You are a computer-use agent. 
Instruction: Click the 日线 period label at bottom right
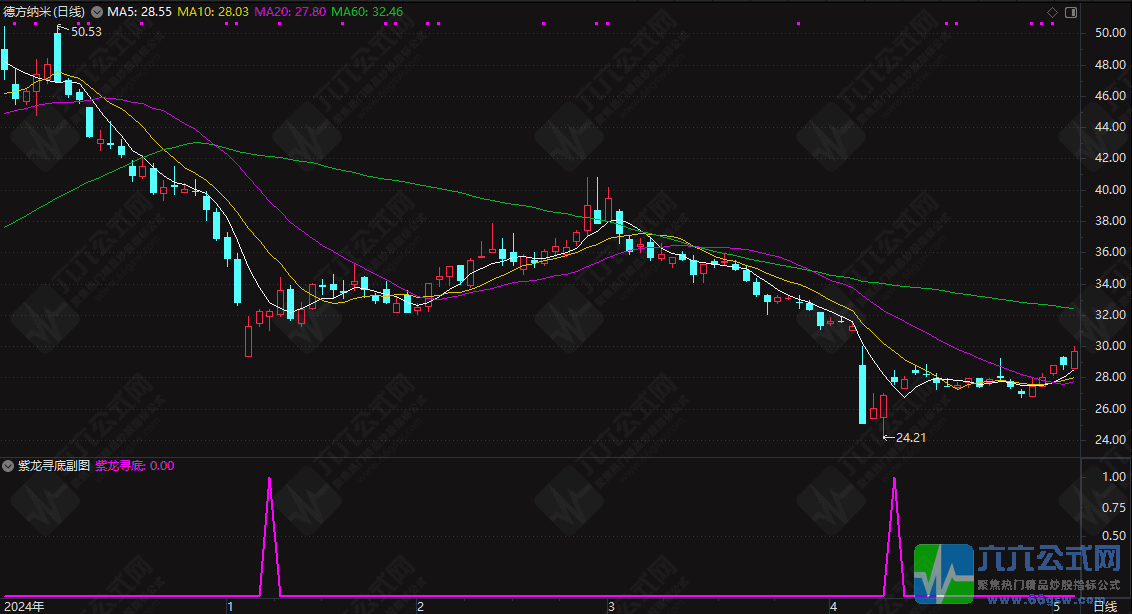1104,606
